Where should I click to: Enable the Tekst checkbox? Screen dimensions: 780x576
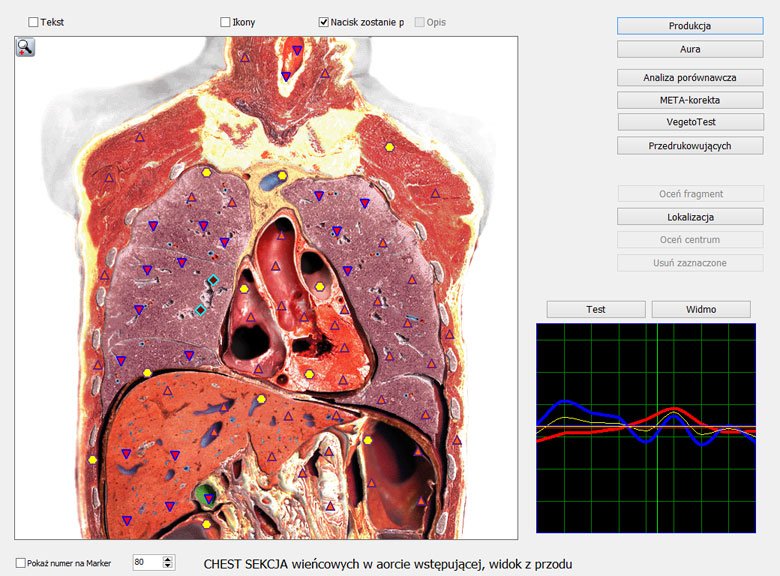[x=34, y=22]
